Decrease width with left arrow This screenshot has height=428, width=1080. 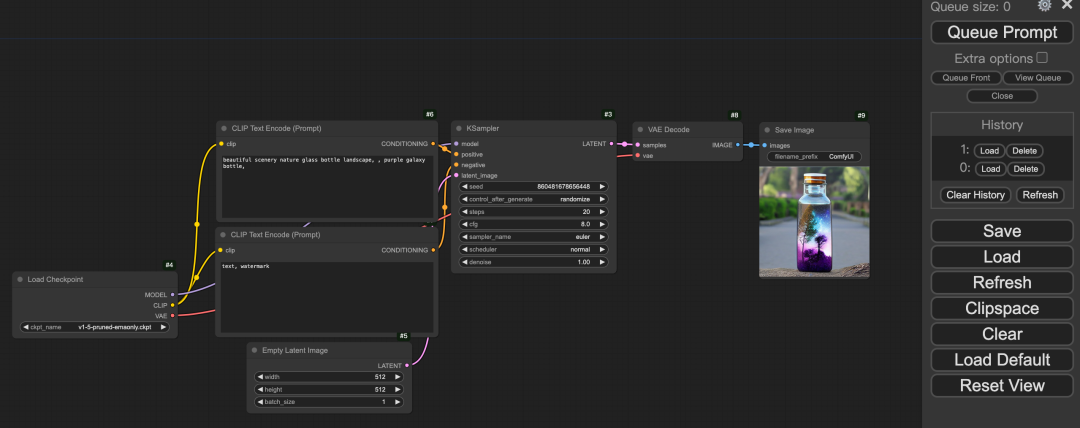(260, 377)
